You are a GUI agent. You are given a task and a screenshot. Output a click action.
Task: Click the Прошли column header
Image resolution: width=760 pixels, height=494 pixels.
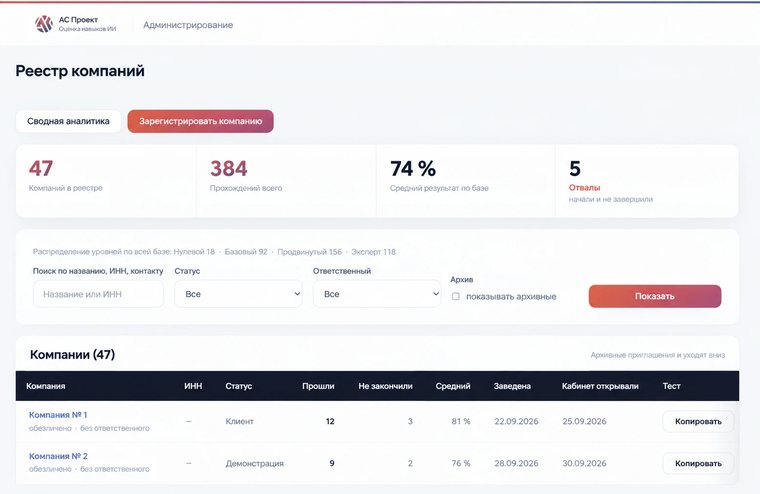coord(318,386)
